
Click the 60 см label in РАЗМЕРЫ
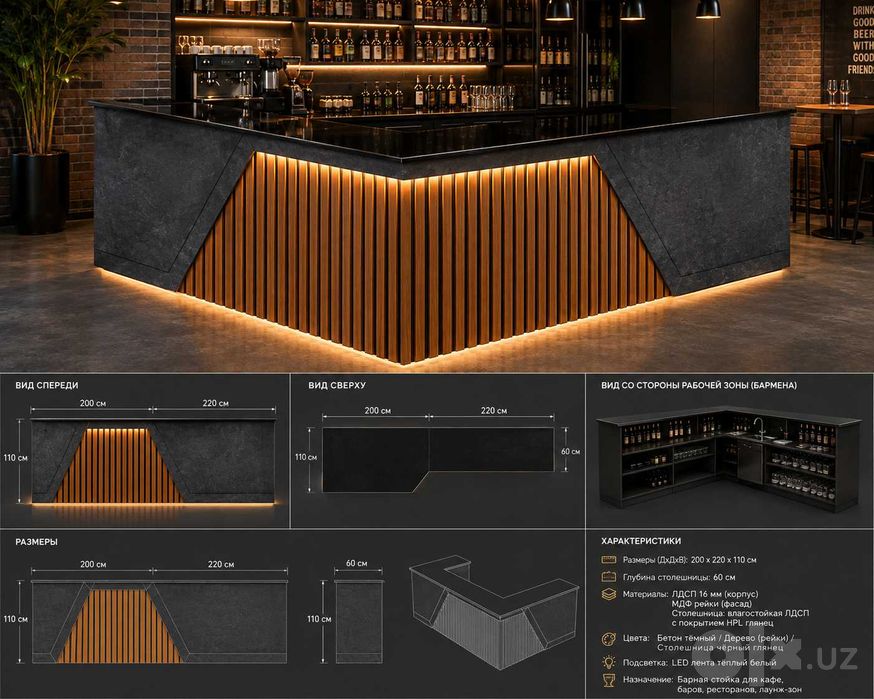click(357, 563)
